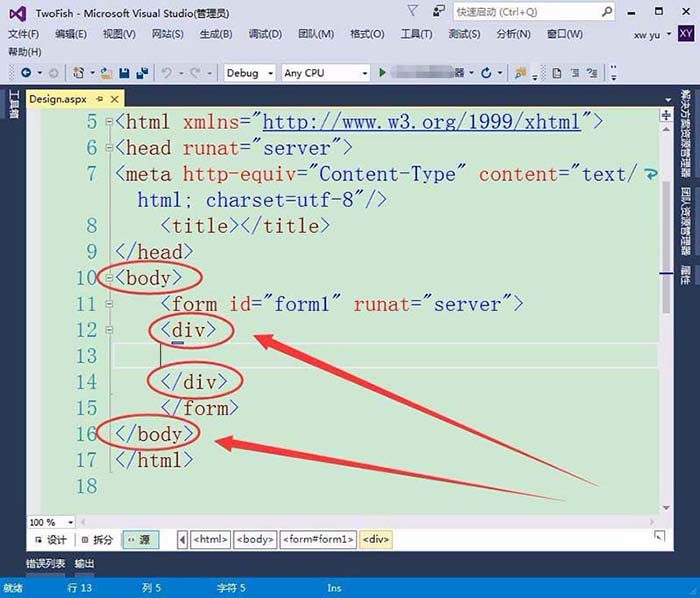
Task: Open the 解决方案资源管理器 side tab
Action: (685, 134)
